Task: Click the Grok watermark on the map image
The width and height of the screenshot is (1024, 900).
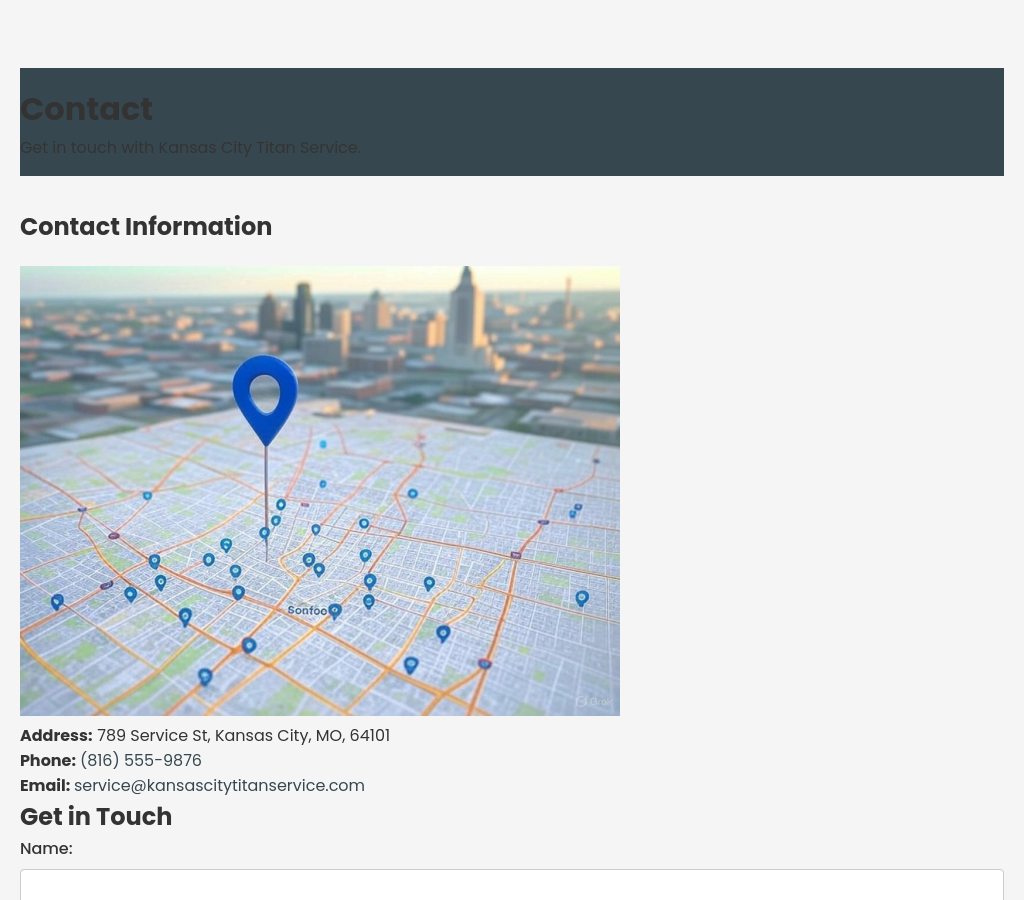Action: pos(592,702)
